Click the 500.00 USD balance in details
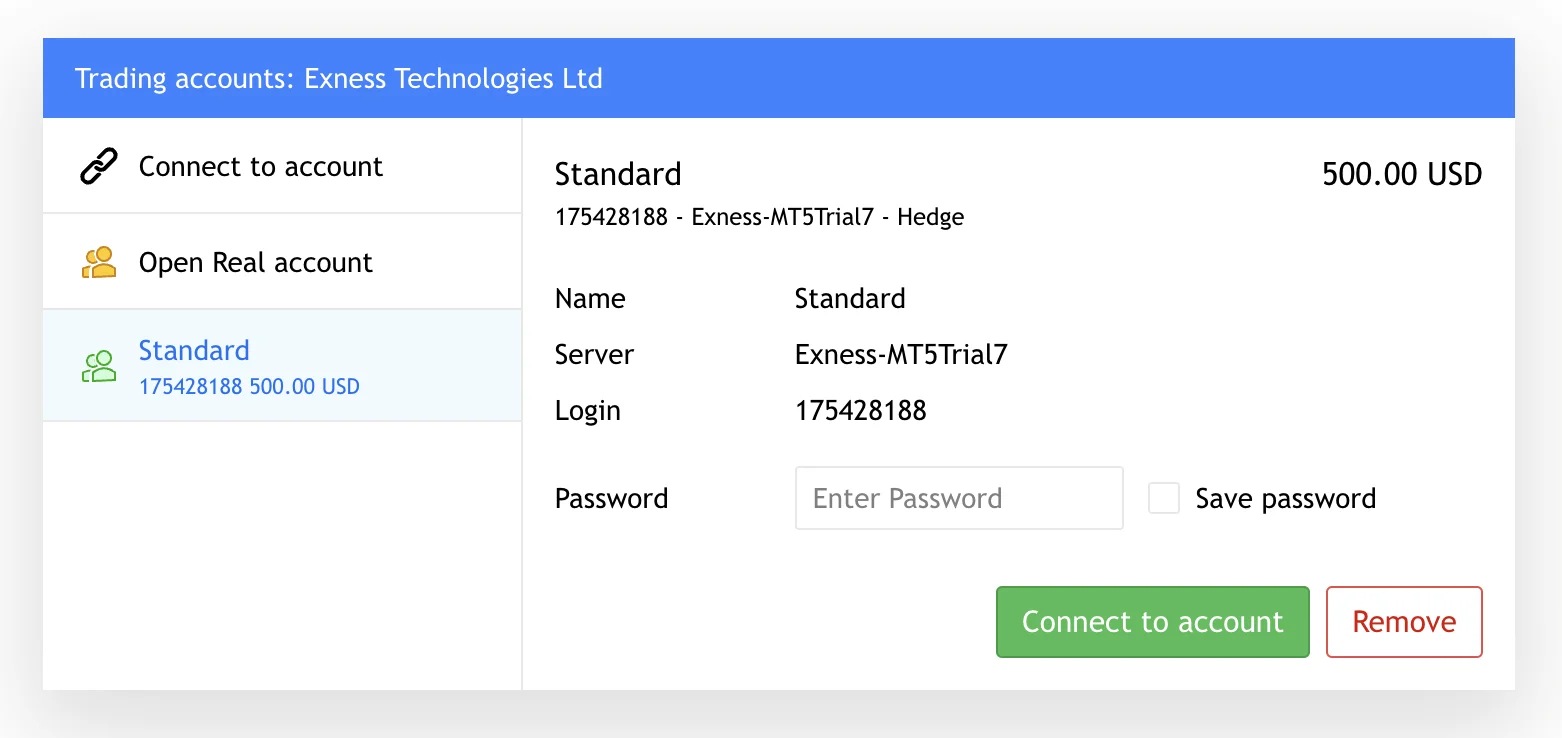 click(x=1401, y=175)
